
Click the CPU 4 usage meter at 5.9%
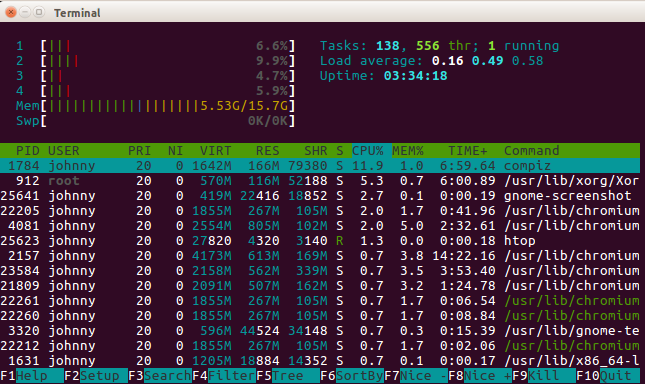pyautogui.click(x=156, y=91)
